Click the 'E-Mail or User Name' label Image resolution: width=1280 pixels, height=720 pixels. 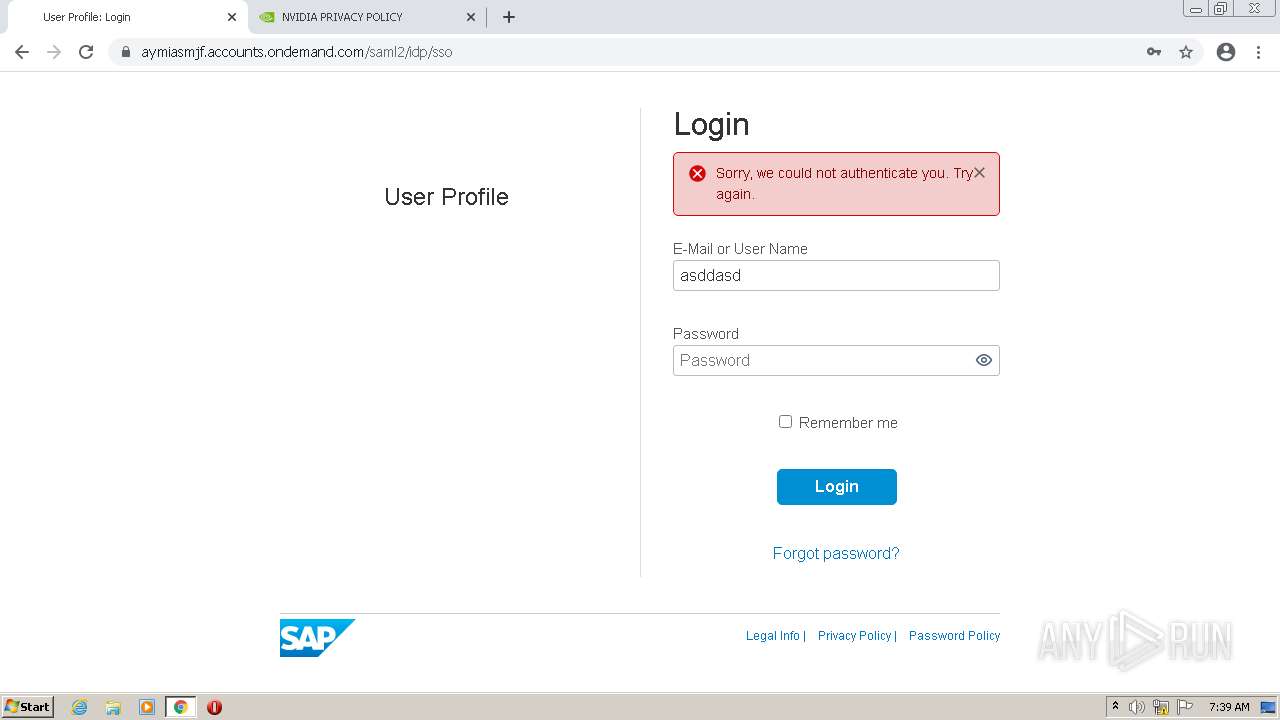click(x=740, y=249)
